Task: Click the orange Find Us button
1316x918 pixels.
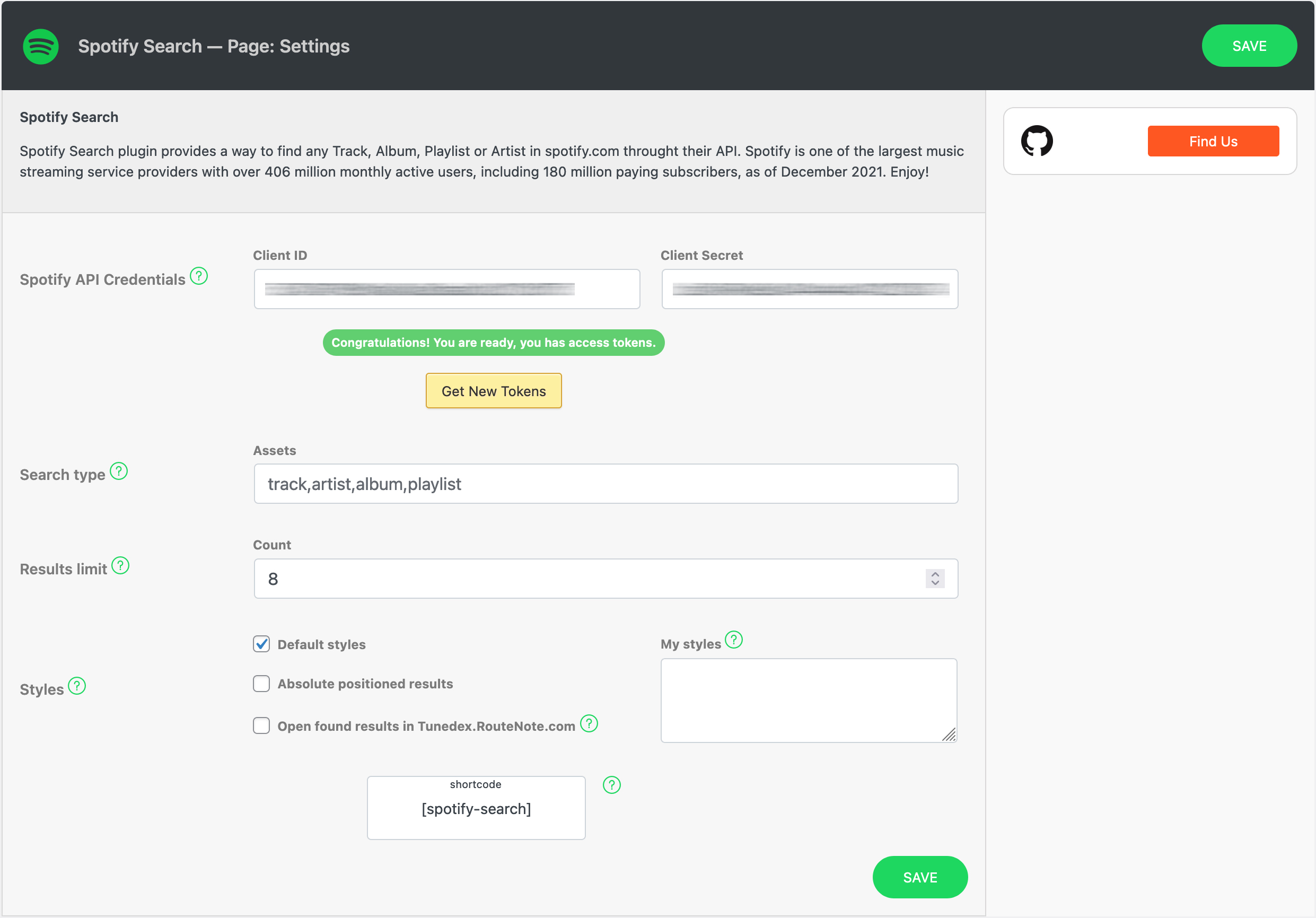Action: [x=1213, y=141]
